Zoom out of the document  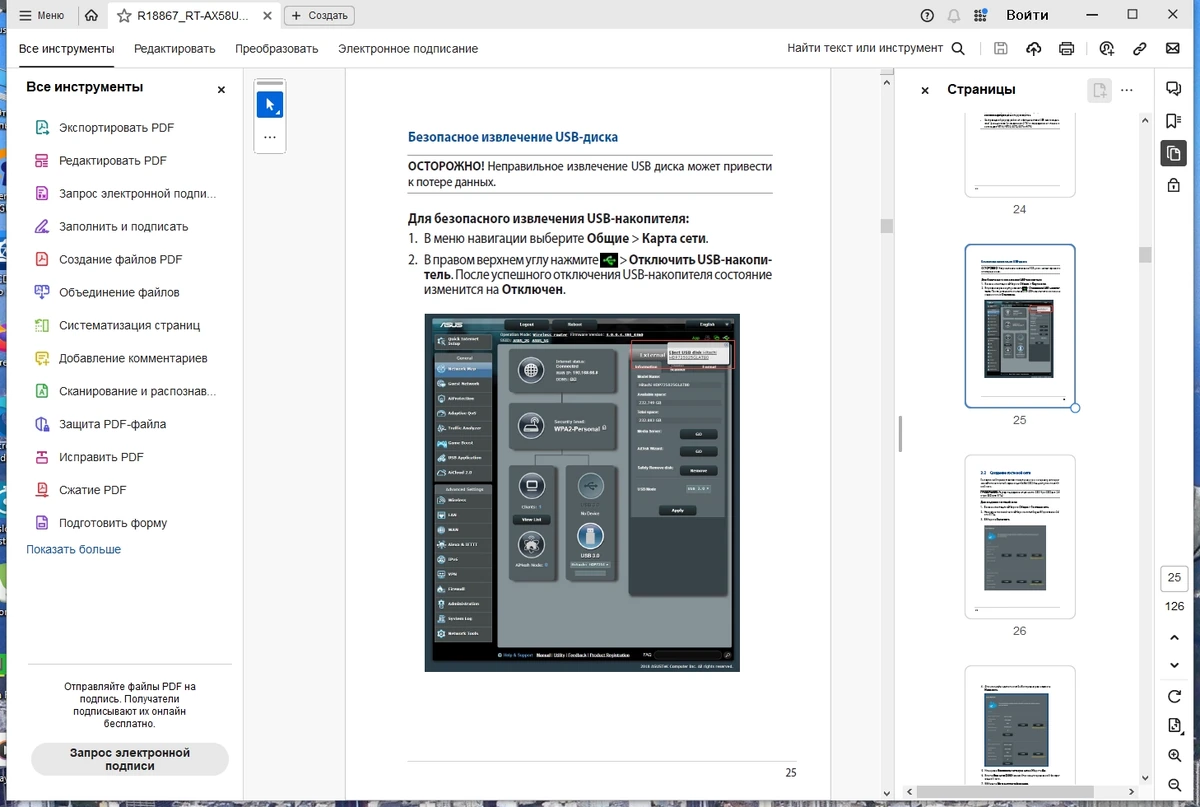[x=1174, y=786]
